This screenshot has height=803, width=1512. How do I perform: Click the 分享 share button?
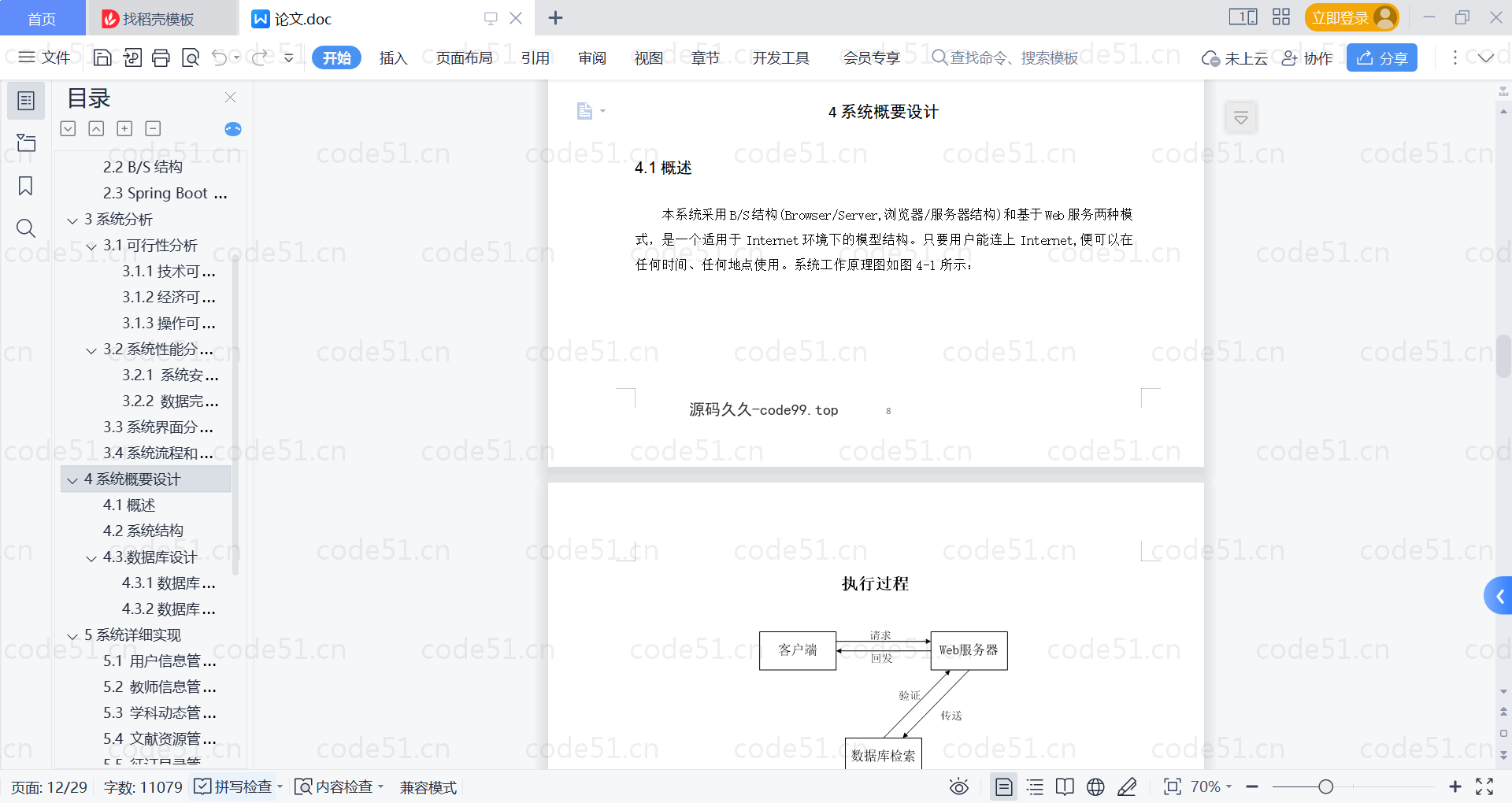(1382, 57)
